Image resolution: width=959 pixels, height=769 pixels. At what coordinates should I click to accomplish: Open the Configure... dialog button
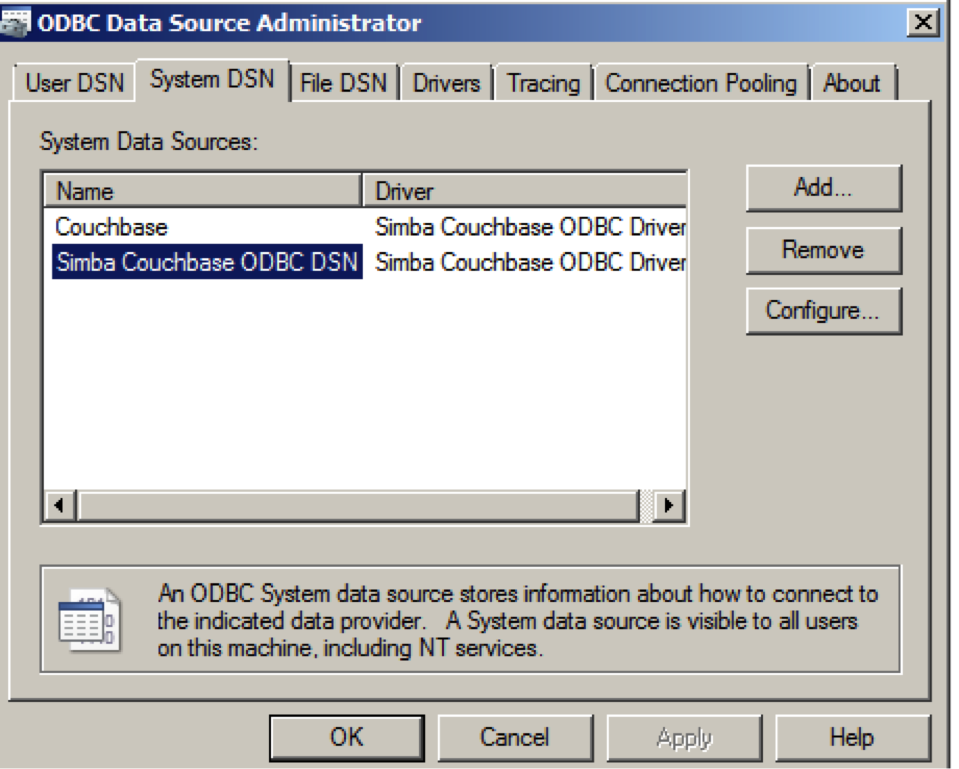click(x=823, y=311)
